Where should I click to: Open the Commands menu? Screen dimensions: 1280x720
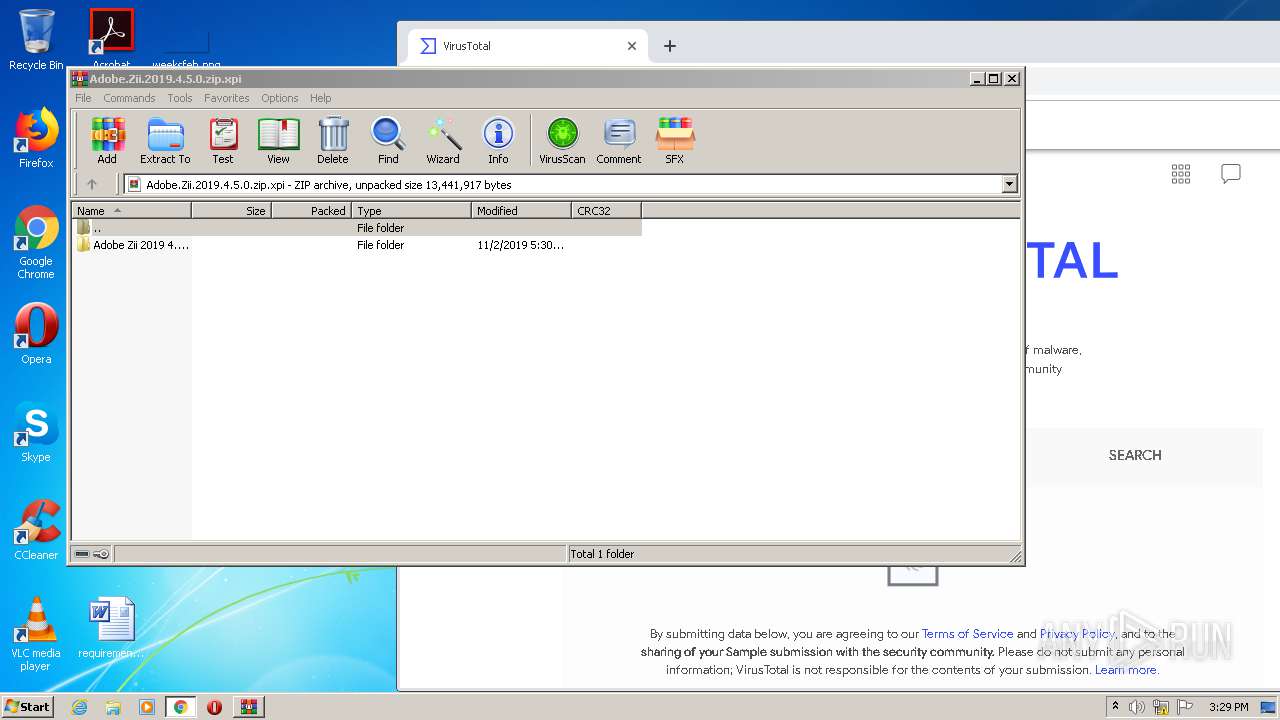pyautogui.click(x=129, y=98)
